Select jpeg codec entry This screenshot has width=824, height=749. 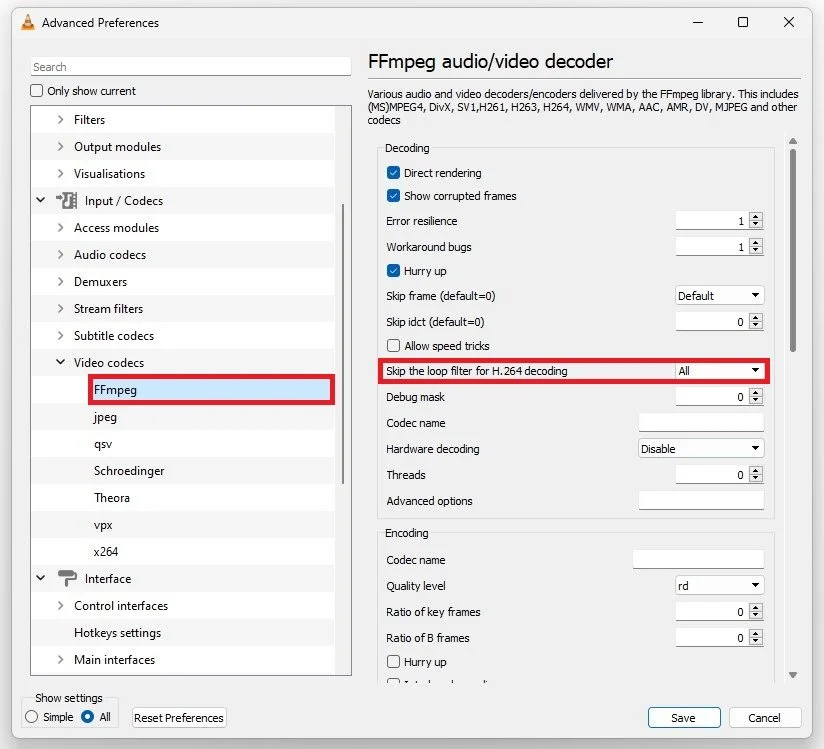click(105, 417)
